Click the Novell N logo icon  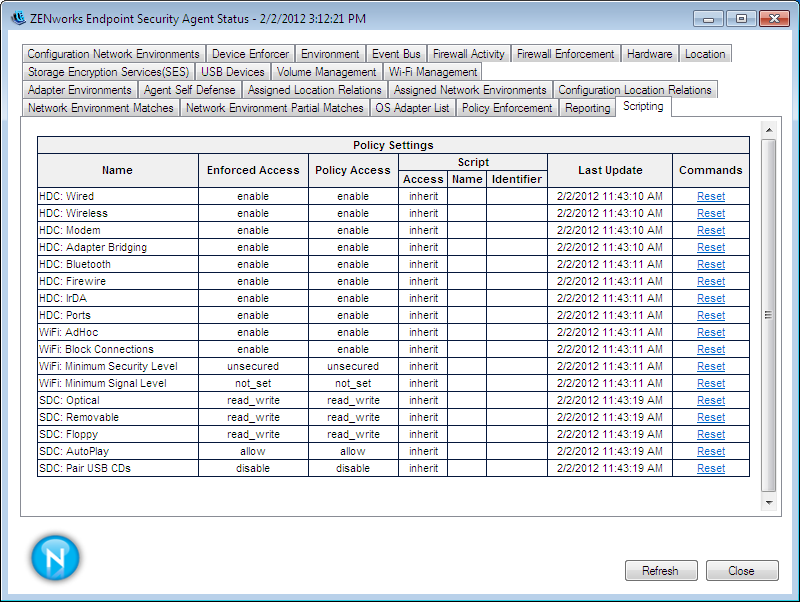point(55,558)
